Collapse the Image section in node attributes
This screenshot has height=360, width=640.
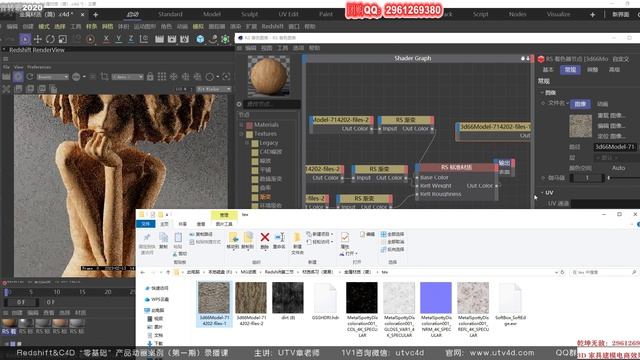click(x=542, y=93)
